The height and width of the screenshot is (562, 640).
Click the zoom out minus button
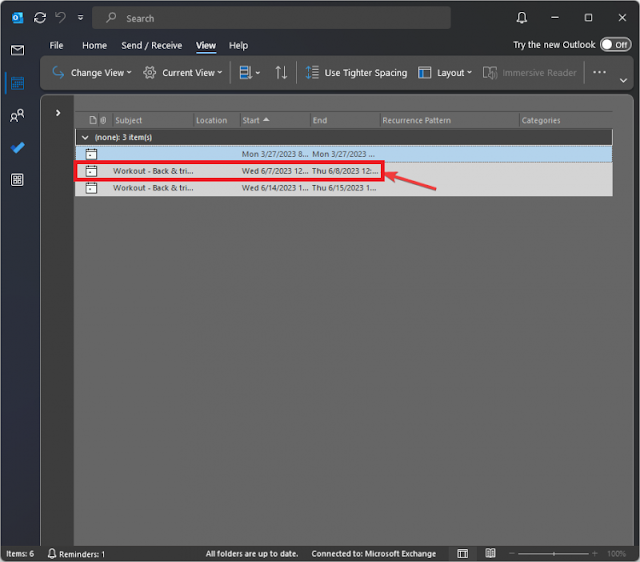click(x=511, y=554)
